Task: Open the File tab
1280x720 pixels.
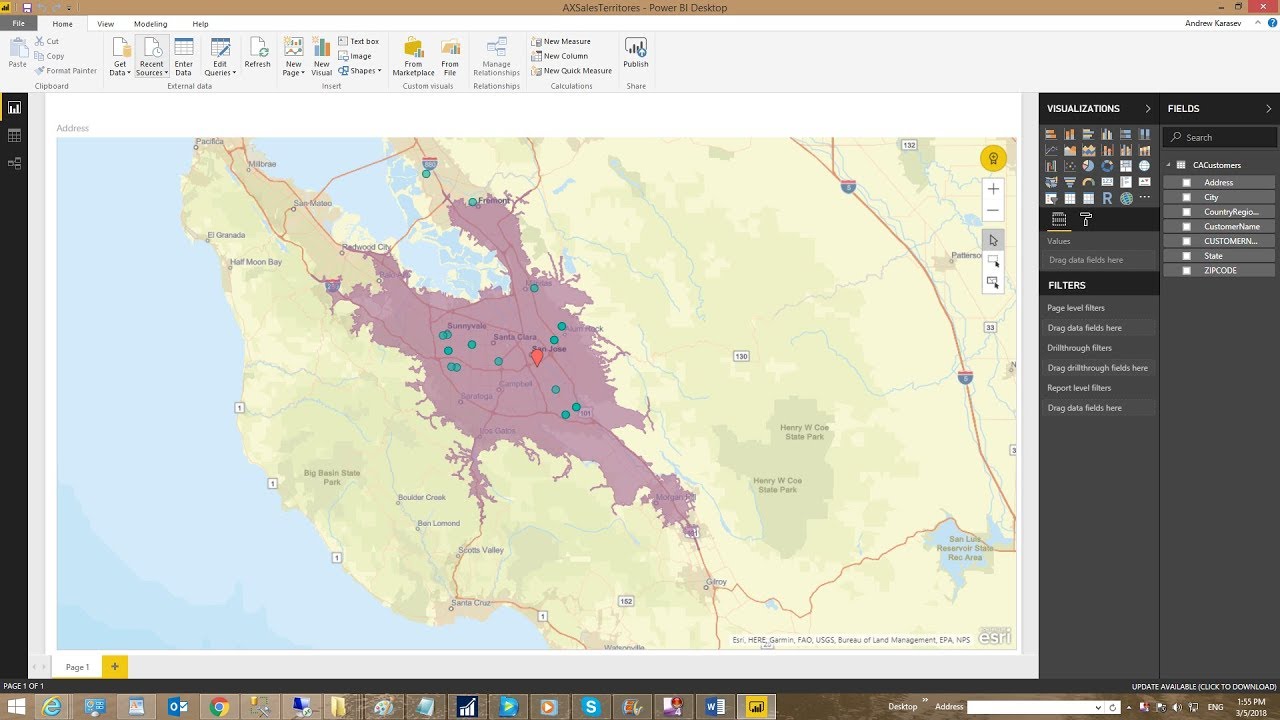Action: [x=19, y=23]
